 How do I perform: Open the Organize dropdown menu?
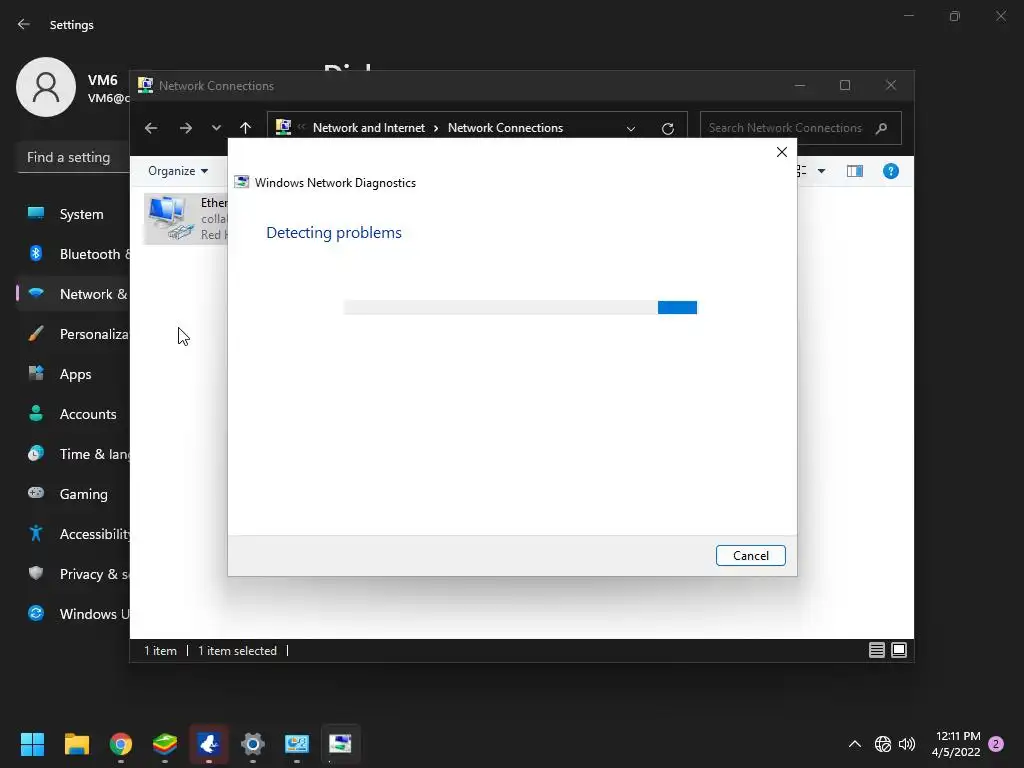178,171
